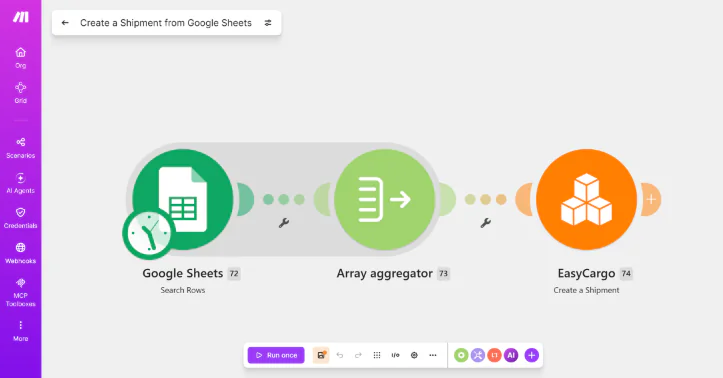This screenshot has height=378, width=723.
Task: Set filter wrench between aggregator and EasyCargo
Action: tap(486, 223)
